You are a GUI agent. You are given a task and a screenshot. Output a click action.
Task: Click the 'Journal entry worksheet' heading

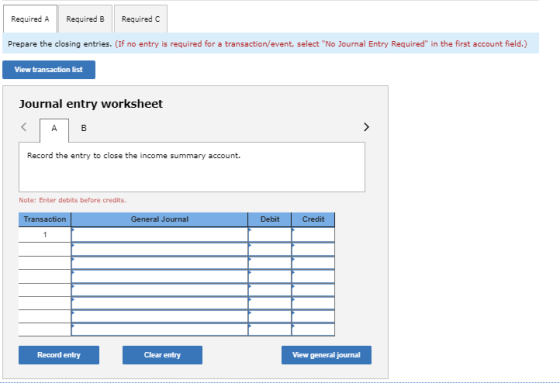tap(91, 104)
